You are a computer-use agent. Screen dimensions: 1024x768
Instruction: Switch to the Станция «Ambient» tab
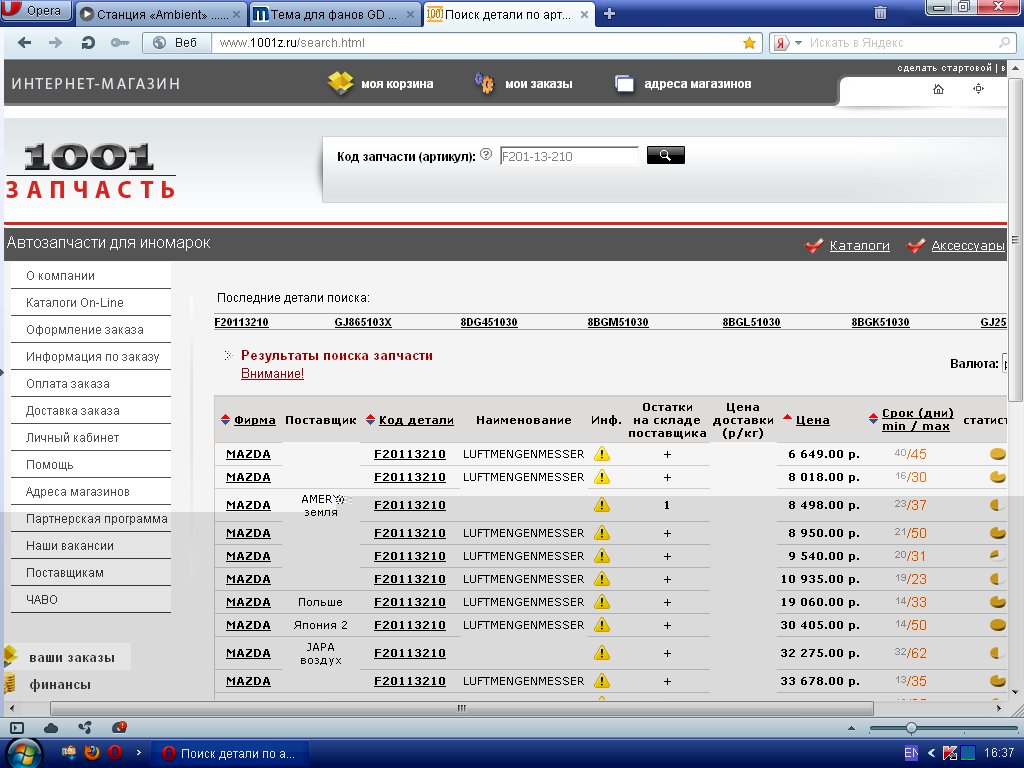click(x=160, y=14)
